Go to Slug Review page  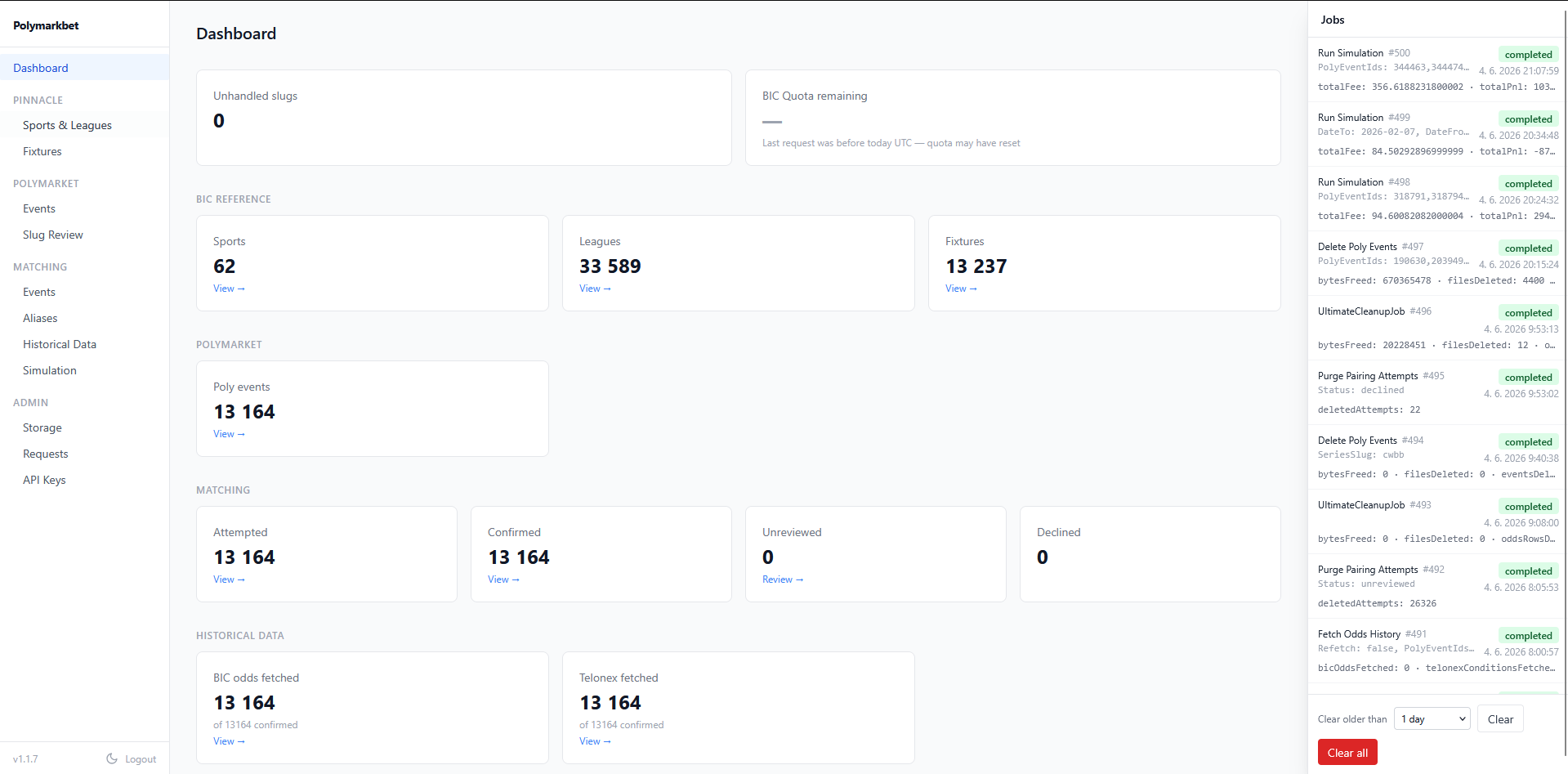pyautogui.click(x=53, y=235)
